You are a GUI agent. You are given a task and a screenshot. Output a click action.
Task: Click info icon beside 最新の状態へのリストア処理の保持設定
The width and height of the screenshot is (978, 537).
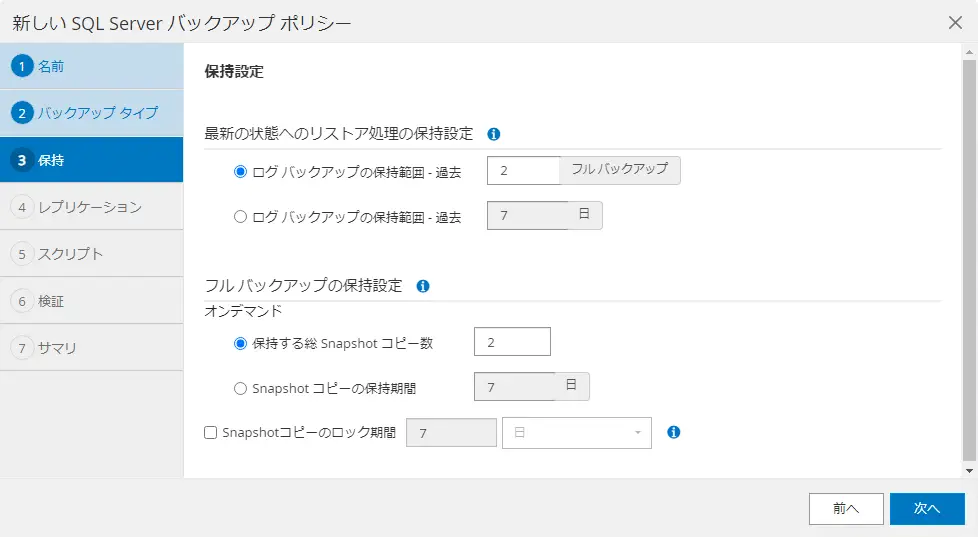493,134
